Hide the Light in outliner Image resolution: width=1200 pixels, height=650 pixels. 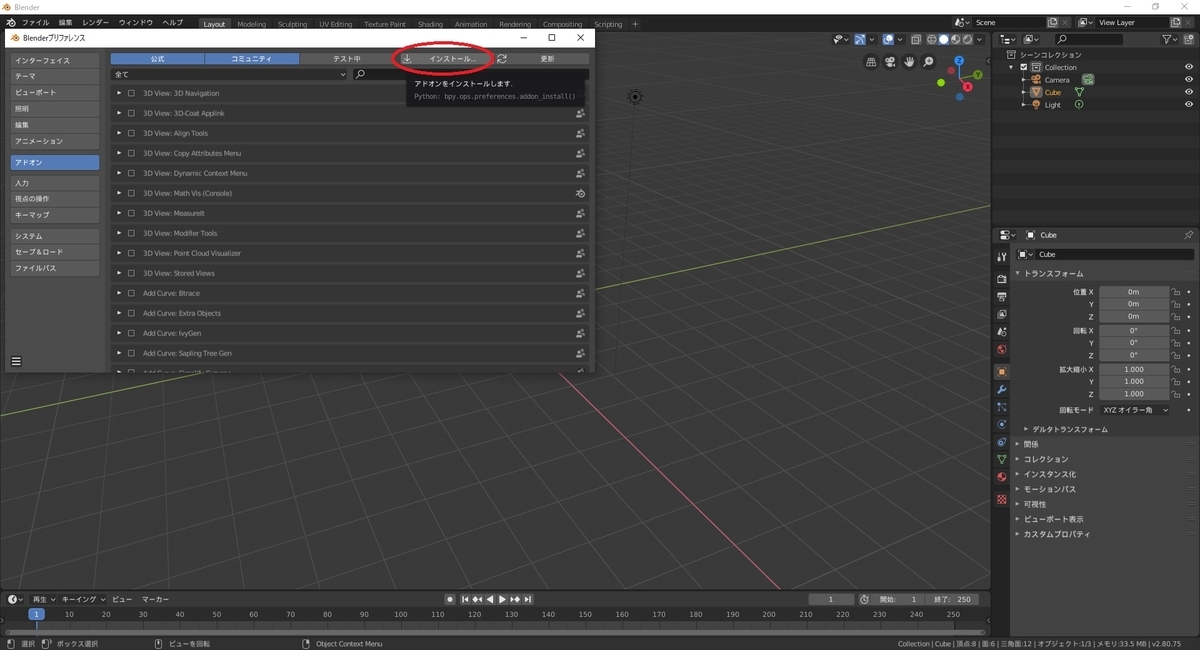(x=1189, y=104)
